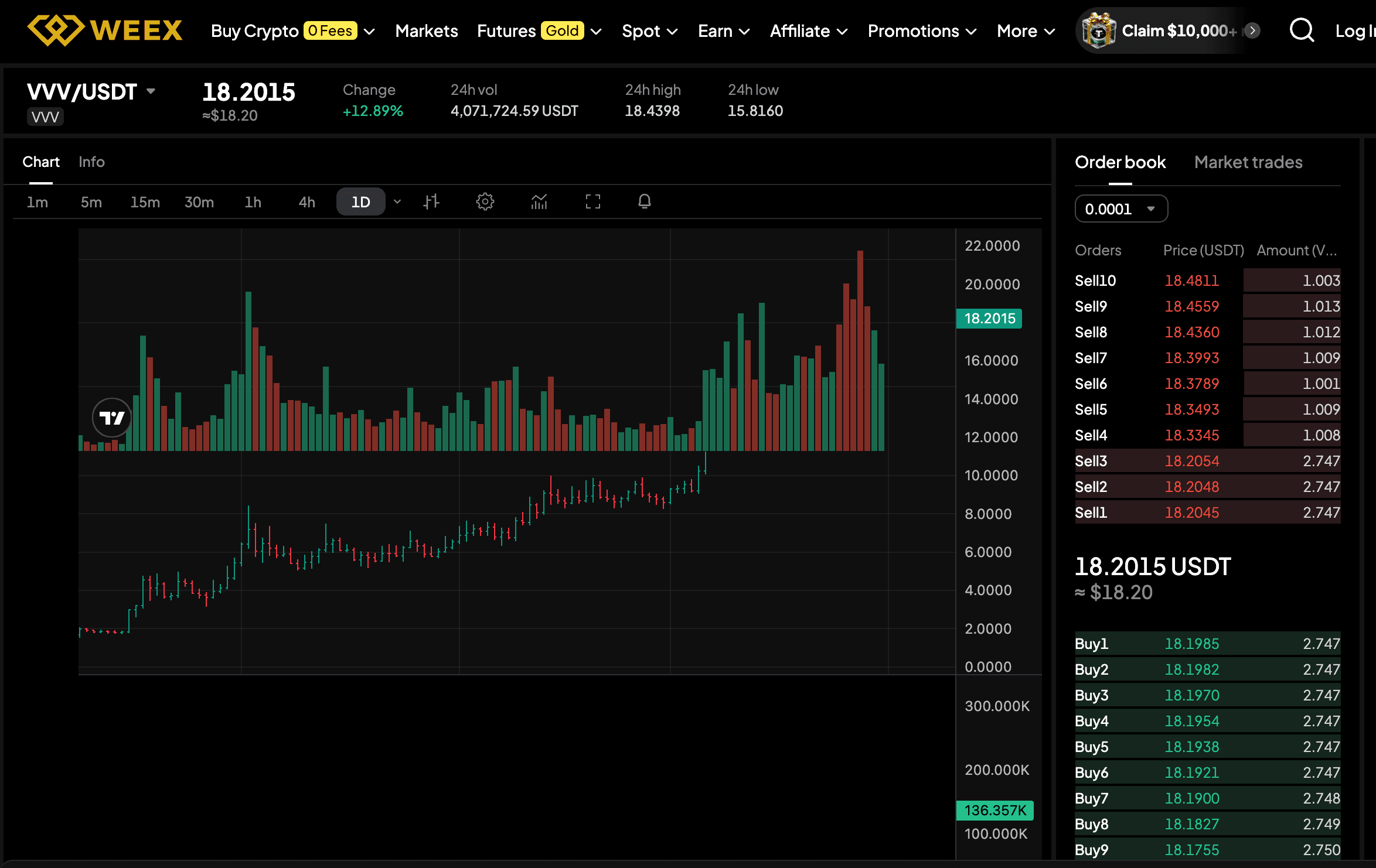Click Buy5 order at 18.1938
1376x868 pixels.
point(1207,747)
